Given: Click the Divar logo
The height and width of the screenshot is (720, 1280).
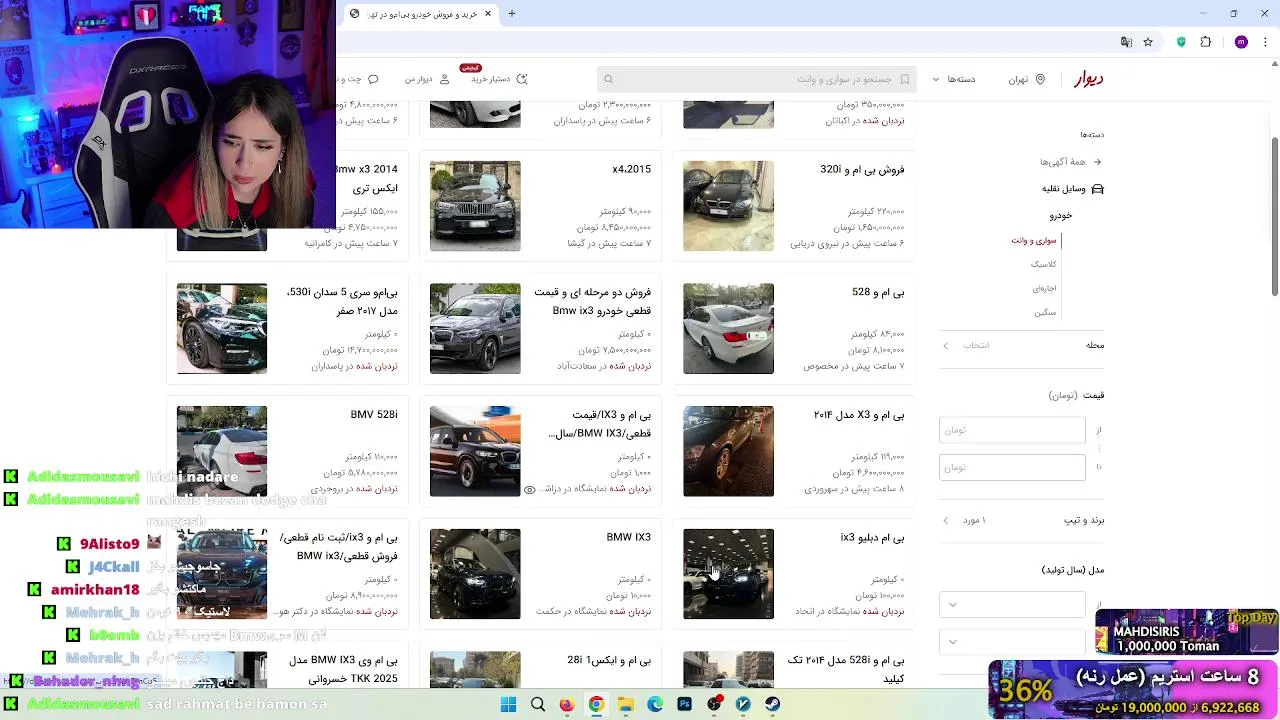Looking at the screenshot, I should point(1088,79).
